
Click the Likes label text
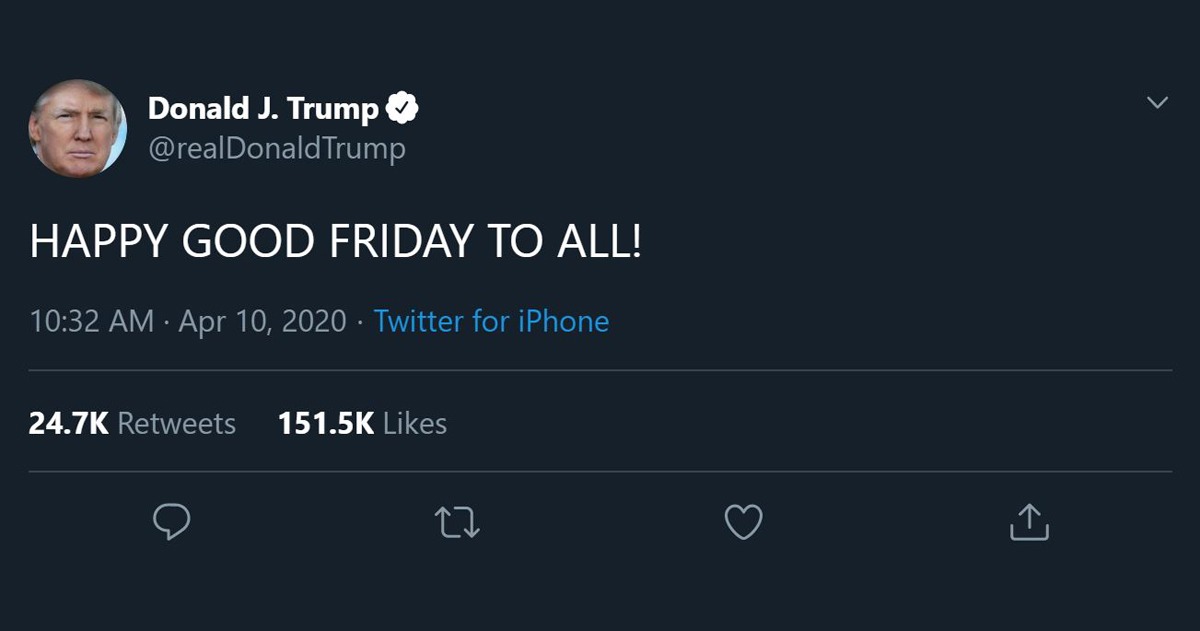(x=415, y=424)
